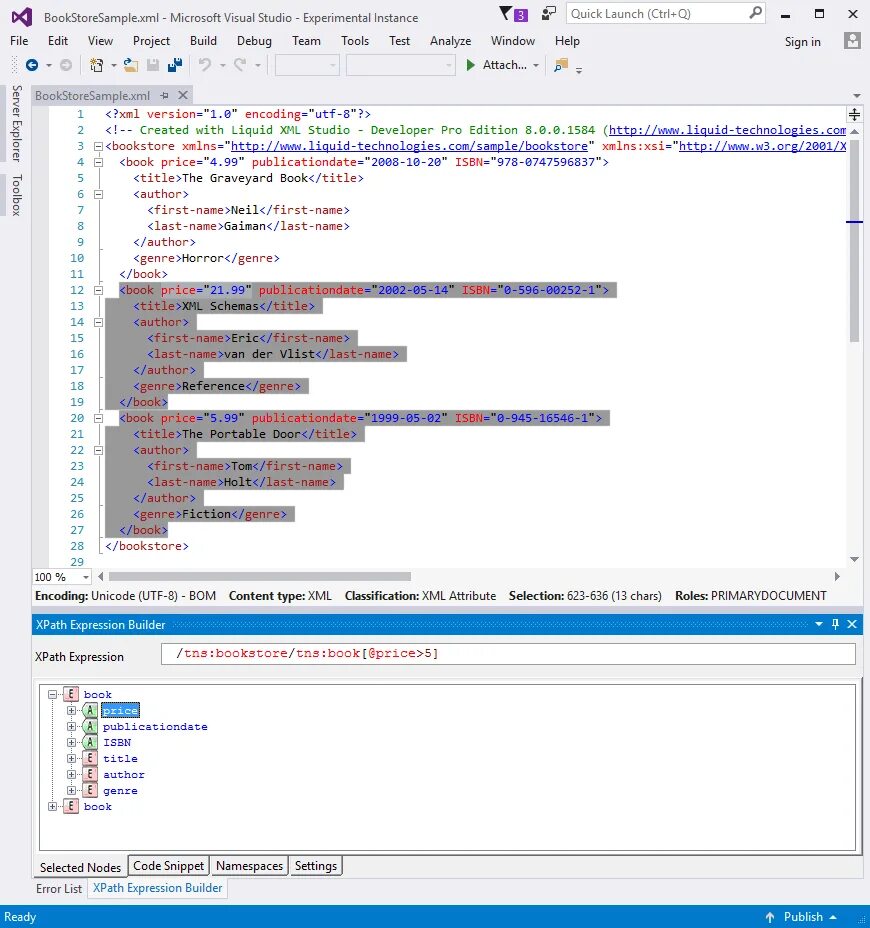Click in the Quick Launch search box
The height and width of the screenshot is (928, 870).
coord(656,14)
